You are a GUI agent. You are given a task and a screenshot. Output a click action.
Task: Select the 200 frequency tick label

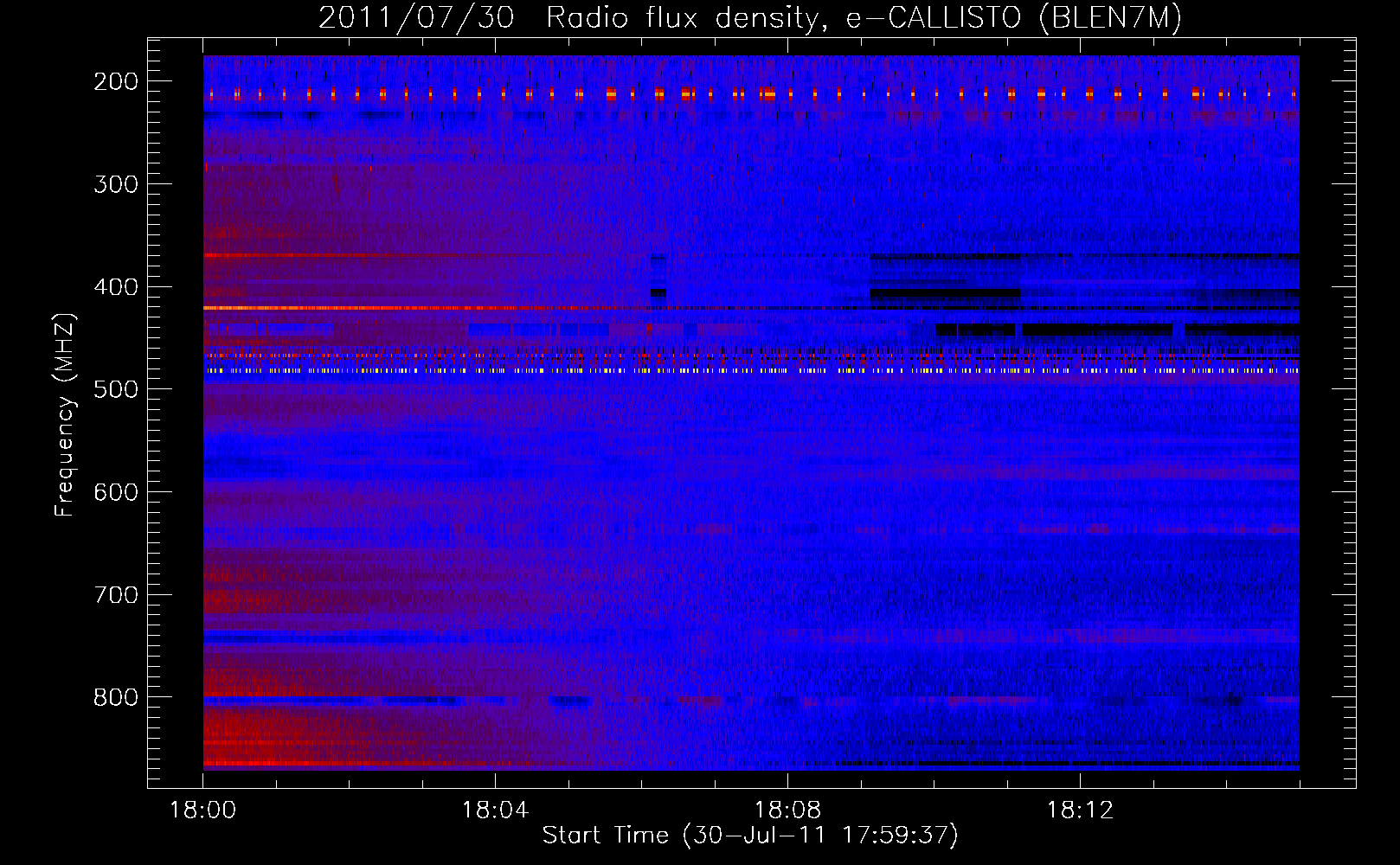click(115, 81)
